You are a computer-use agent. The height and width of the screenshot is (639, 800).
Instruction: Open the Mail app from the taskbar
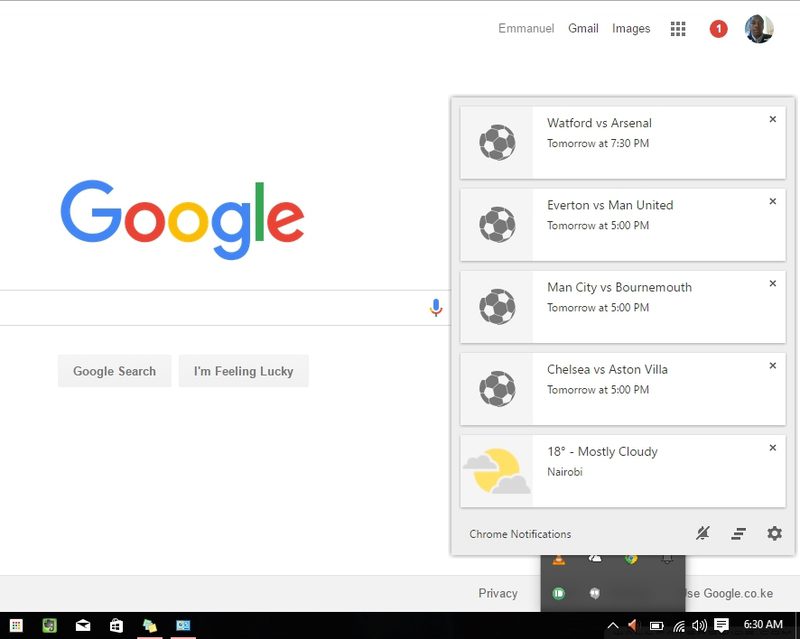pyautogui.click(x=83, y=625)
